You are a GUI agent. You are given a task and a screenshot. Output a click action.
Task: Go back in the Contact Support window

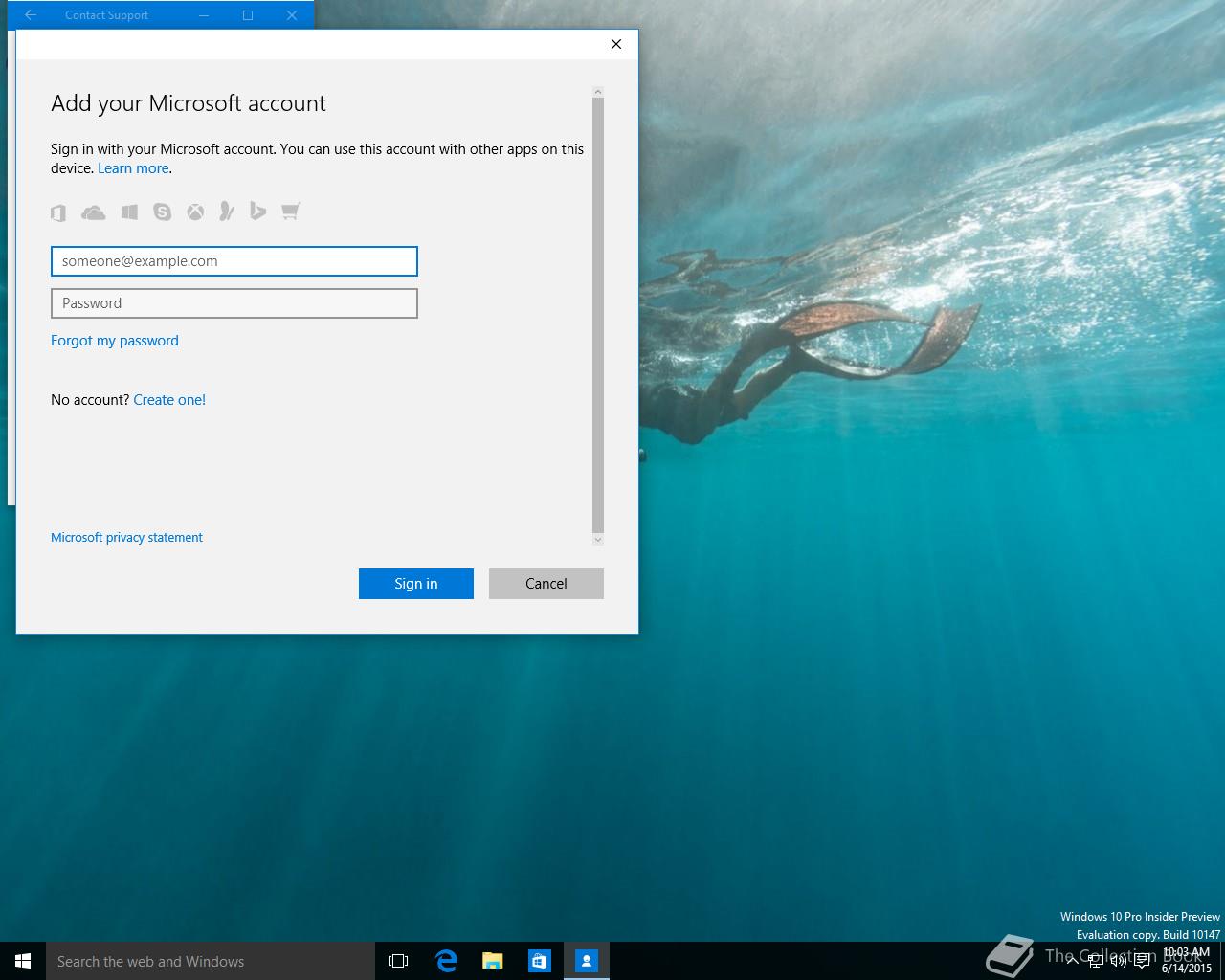31,15
